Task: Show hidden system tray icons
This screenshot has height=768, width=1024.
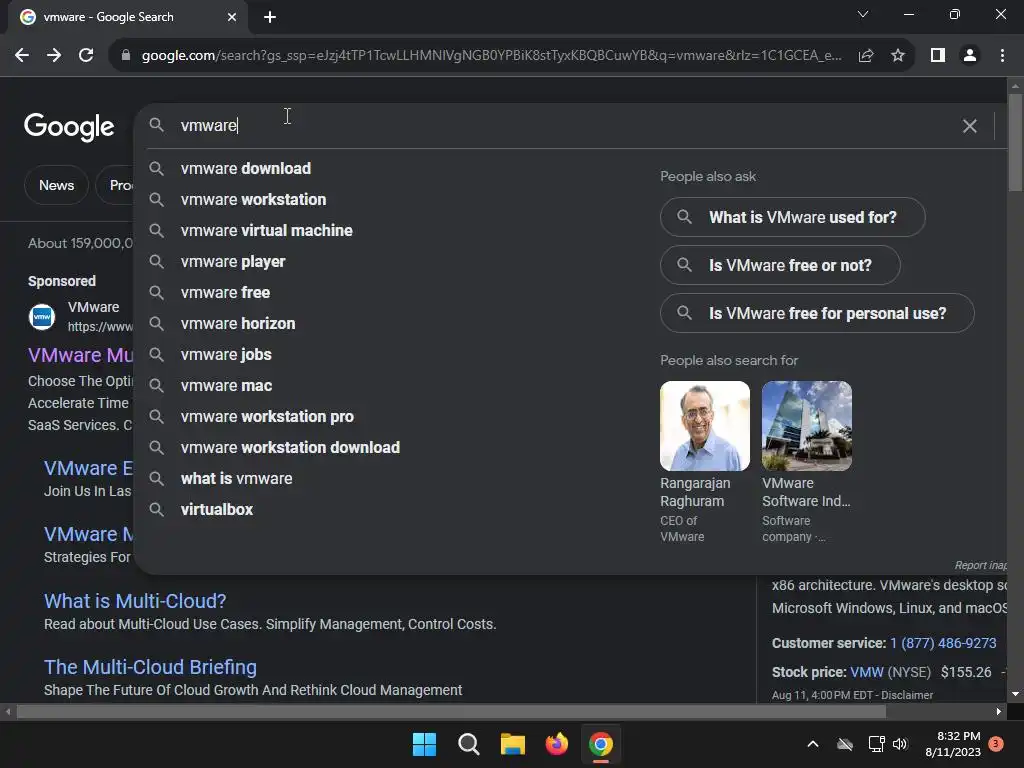Action: pos(813,744)
